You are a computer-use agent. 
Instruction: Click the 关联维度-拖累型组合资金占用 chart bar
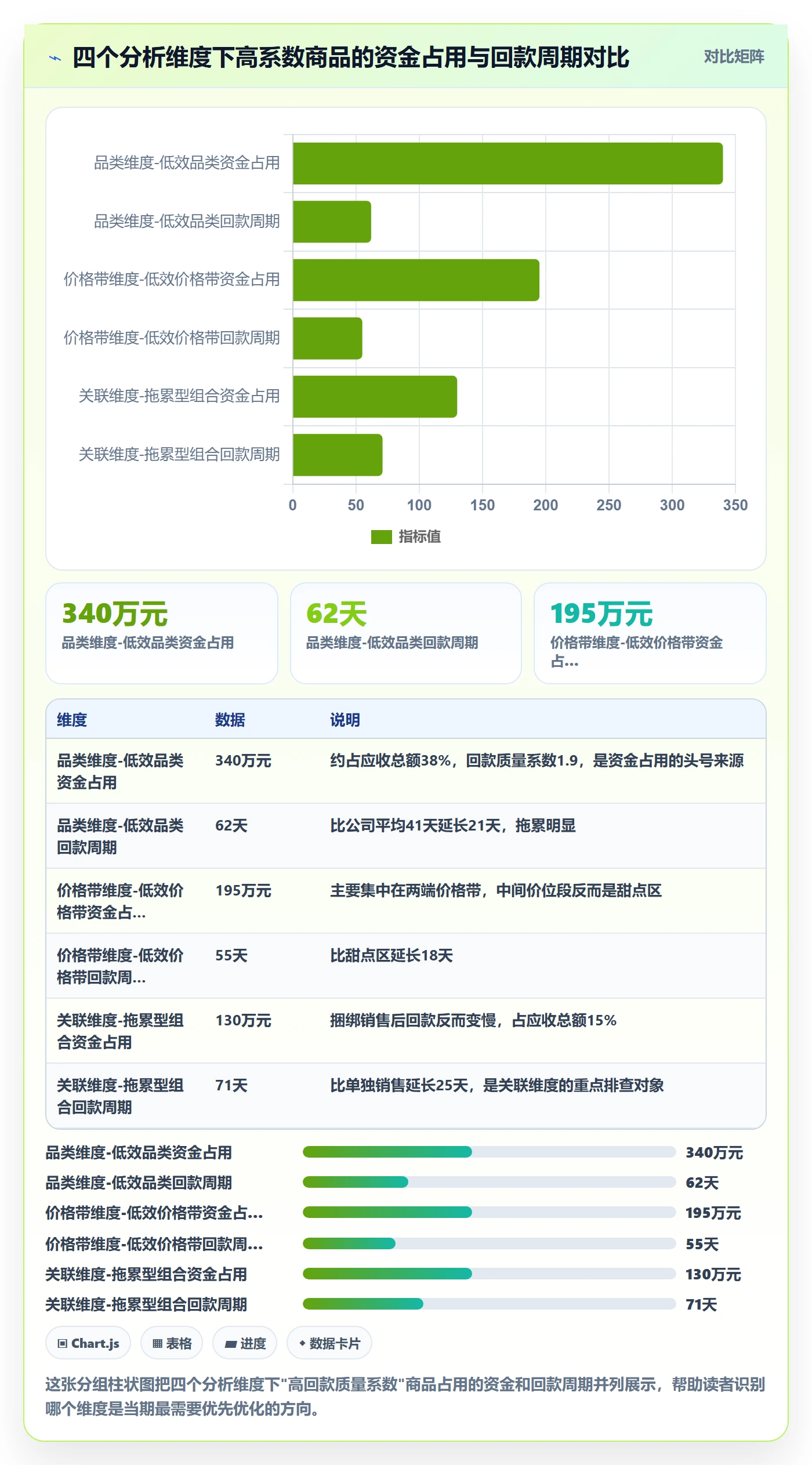pyautogui.click(x=375, y=397)
